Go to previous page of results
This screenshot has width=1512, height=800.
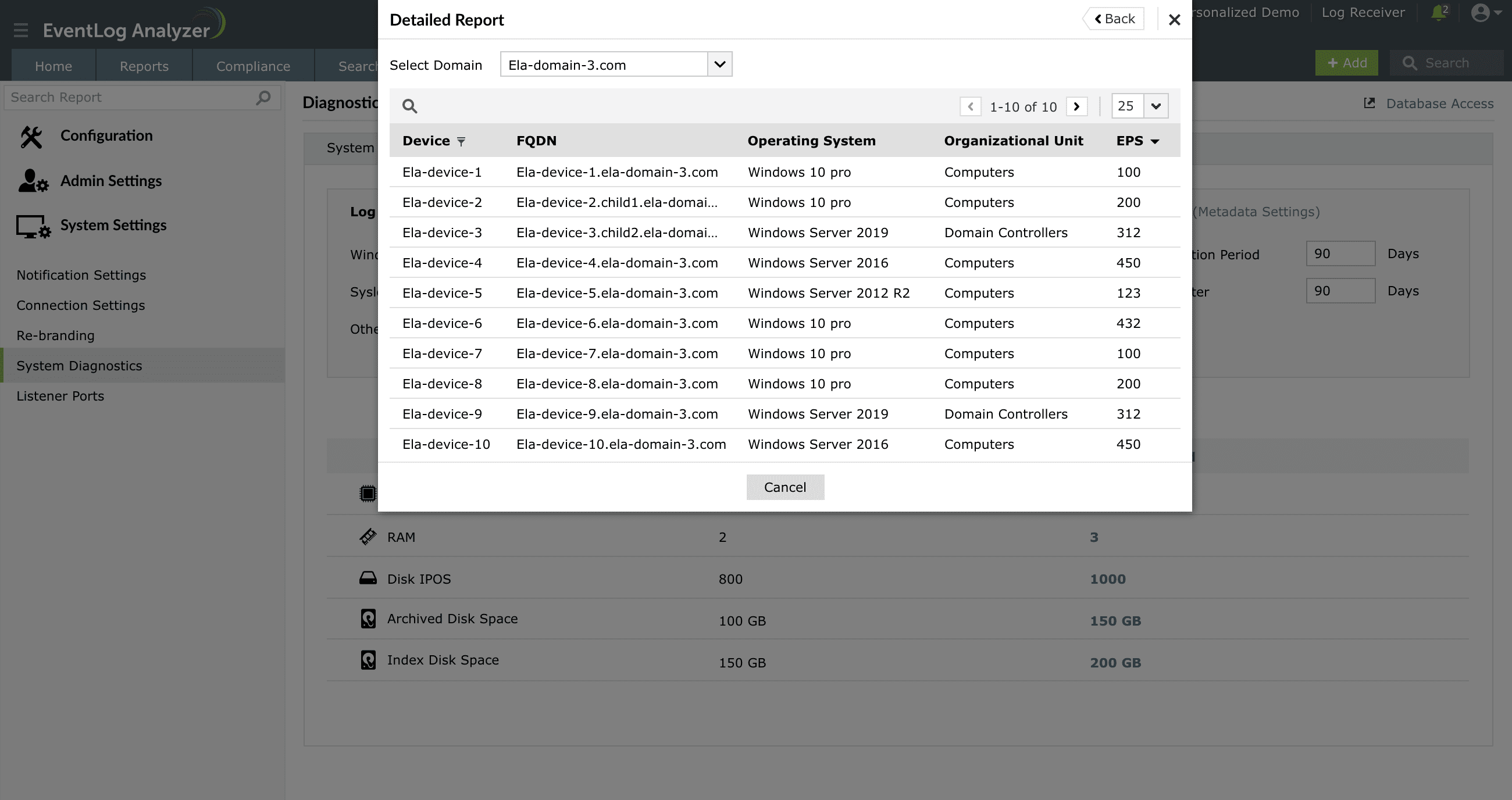(x=970, y=106)
